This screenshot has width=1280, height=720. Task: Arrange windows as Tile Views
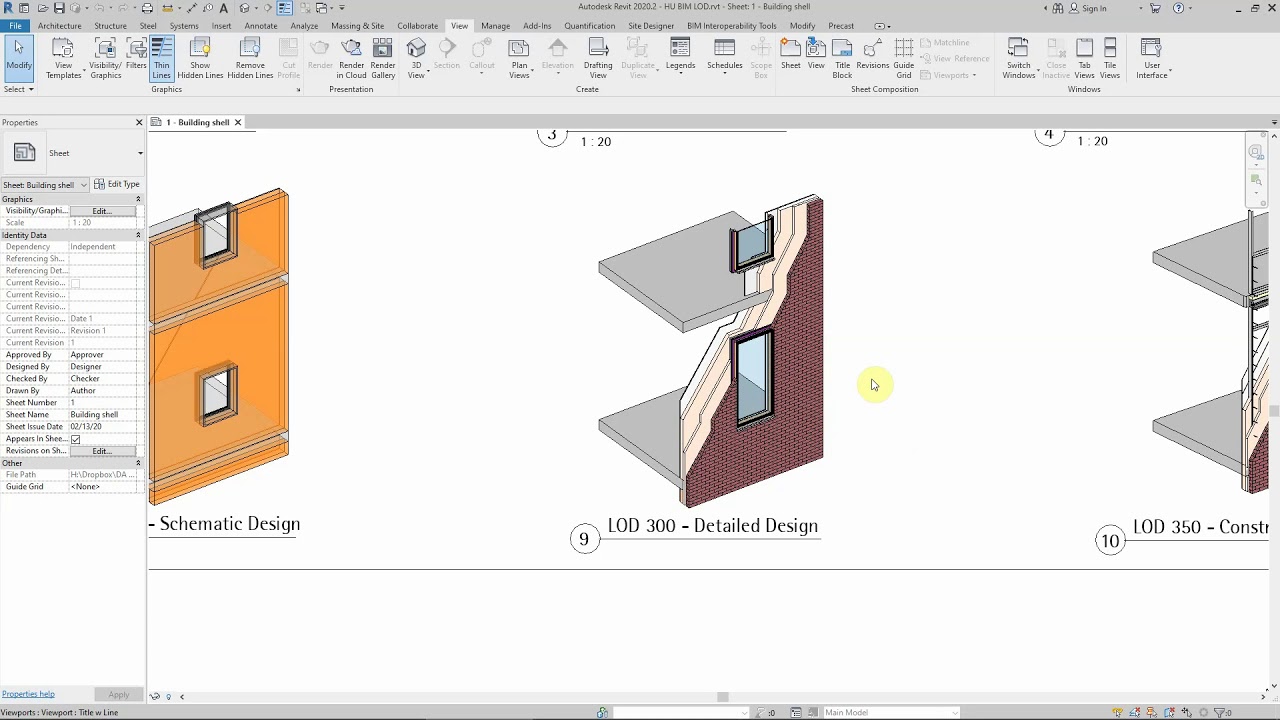point(1110,58)
